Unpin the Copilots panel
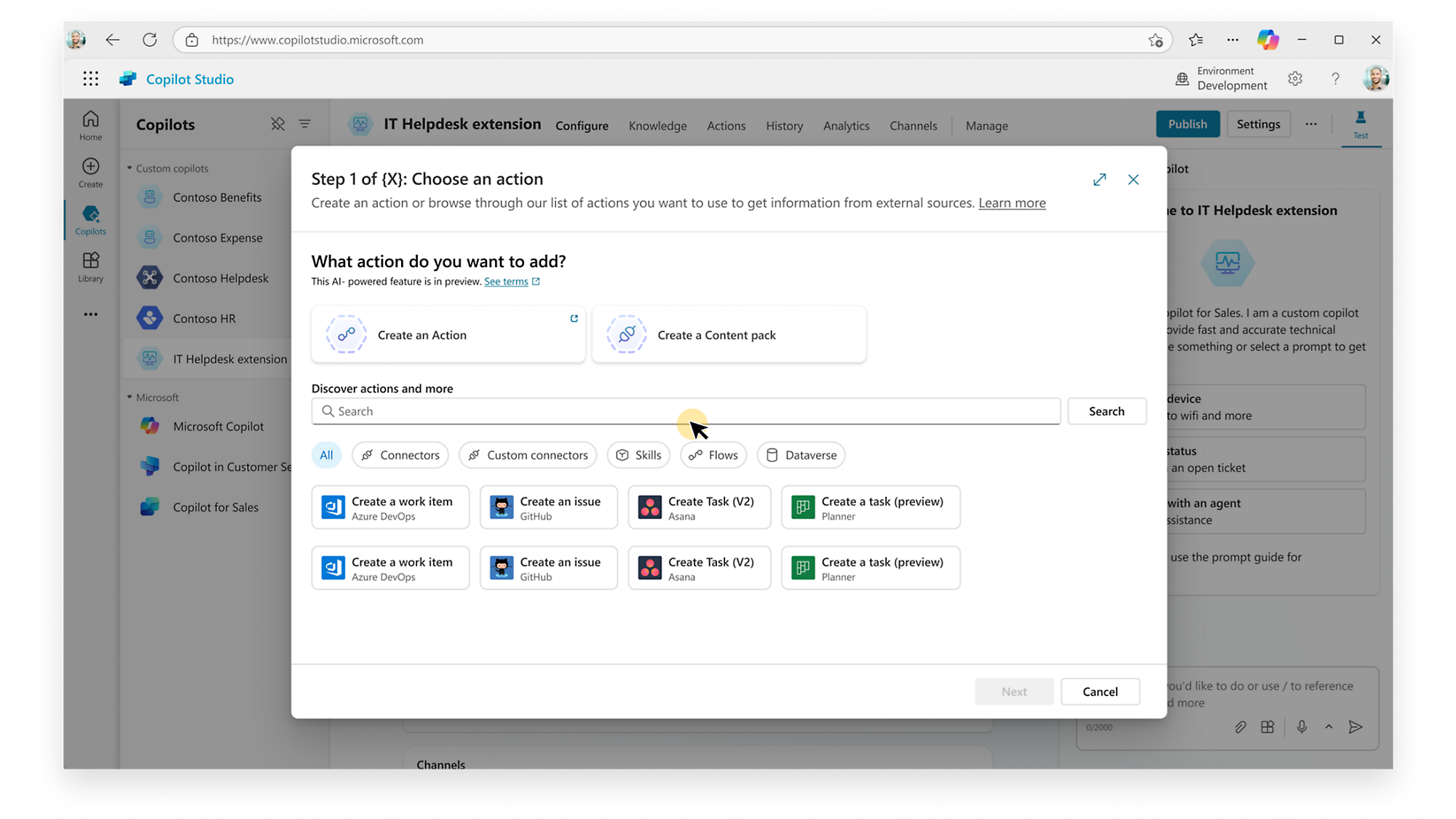This screenshot has width=1456, height=819. point(277,124)
